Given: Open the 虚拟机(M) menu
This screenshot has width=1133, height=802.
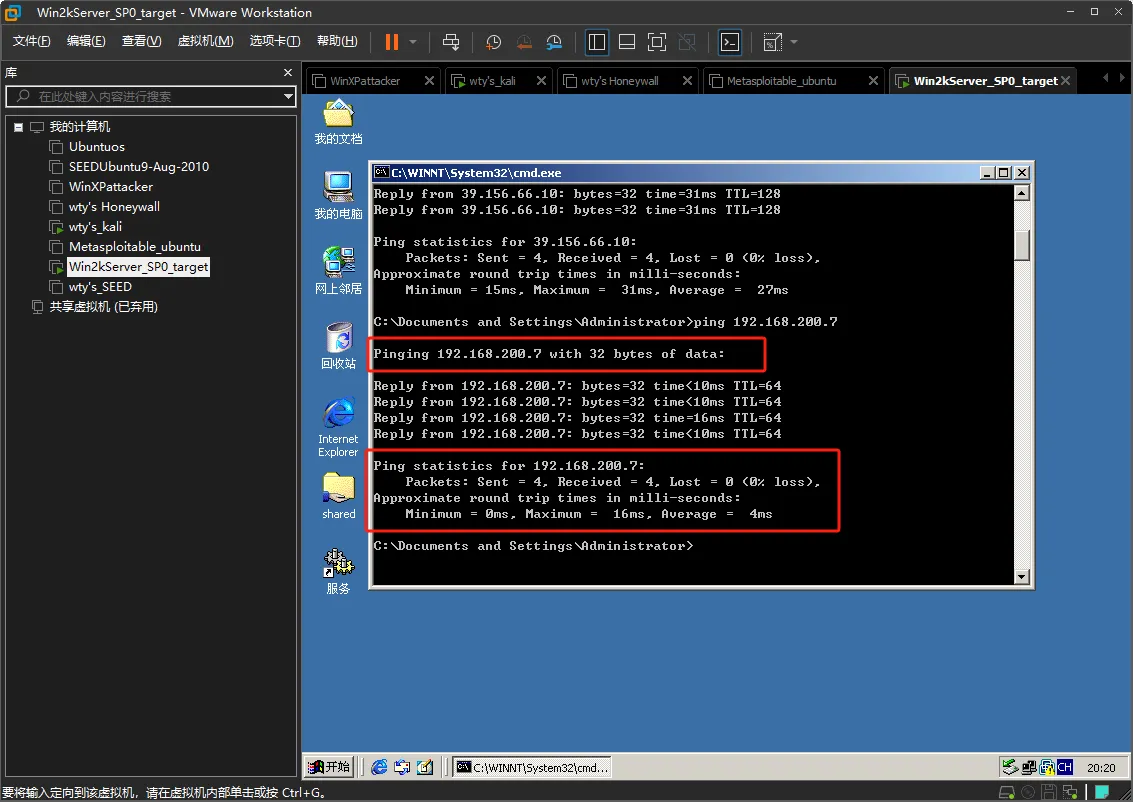Looking at the screenshot, I should [205, 41].
